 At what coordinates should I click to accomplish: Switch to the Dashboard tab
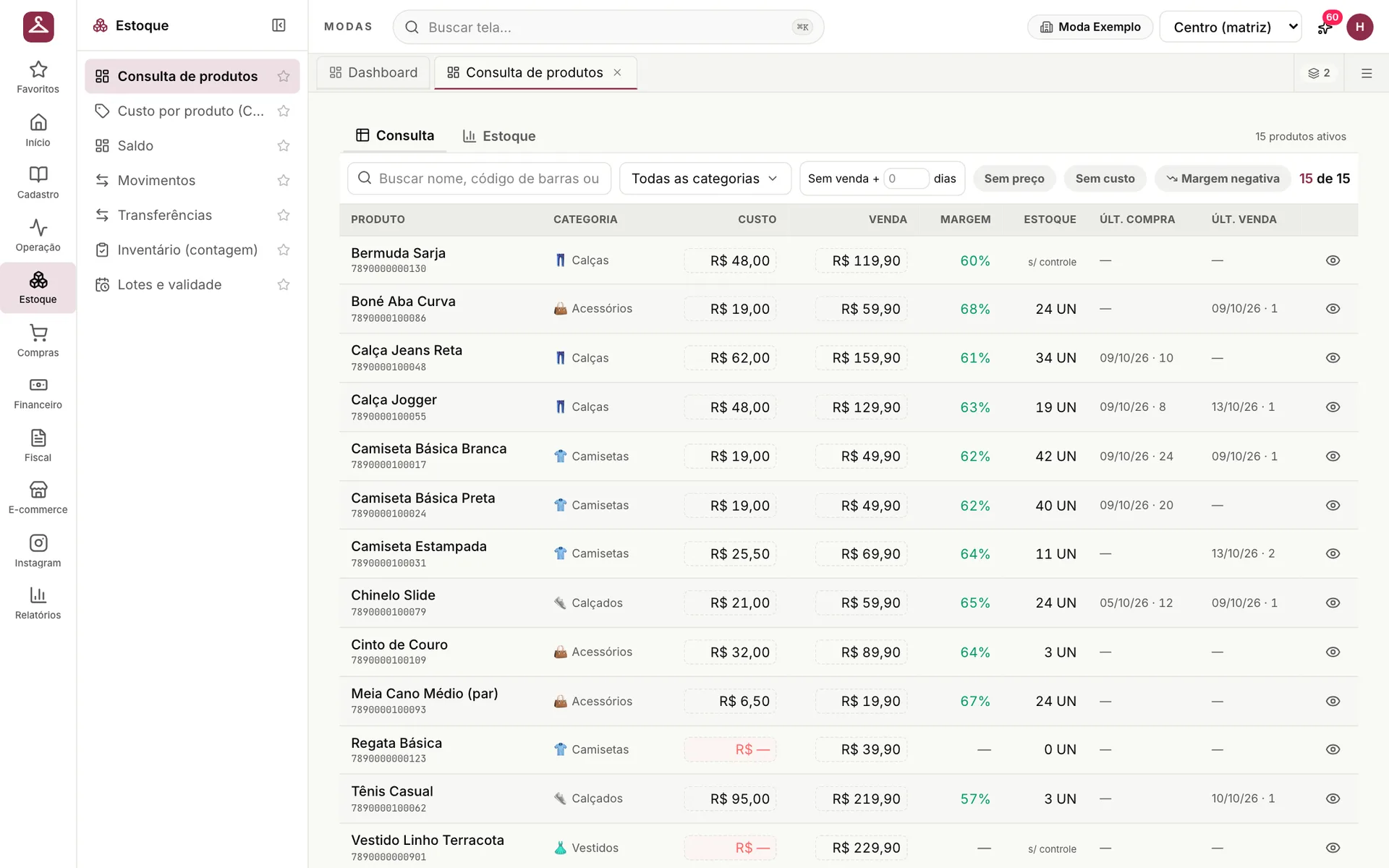point(373,72)
